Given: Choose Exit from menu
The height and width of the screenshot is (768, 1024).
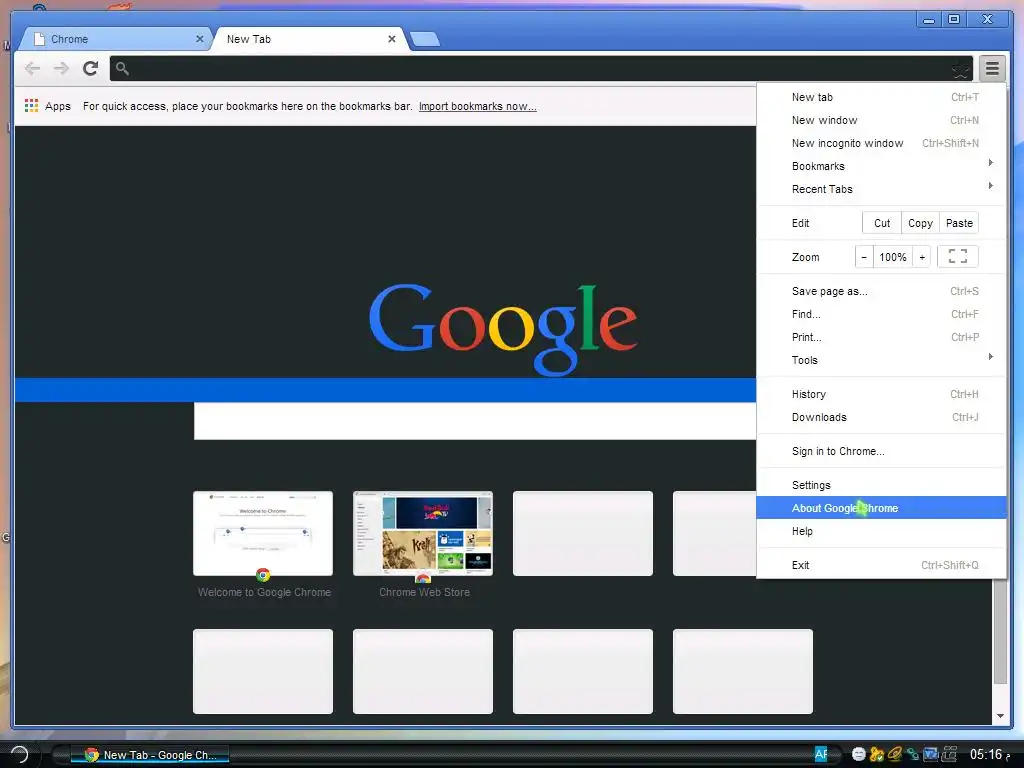Looking at the screenshot, I should tap(881, 566).
